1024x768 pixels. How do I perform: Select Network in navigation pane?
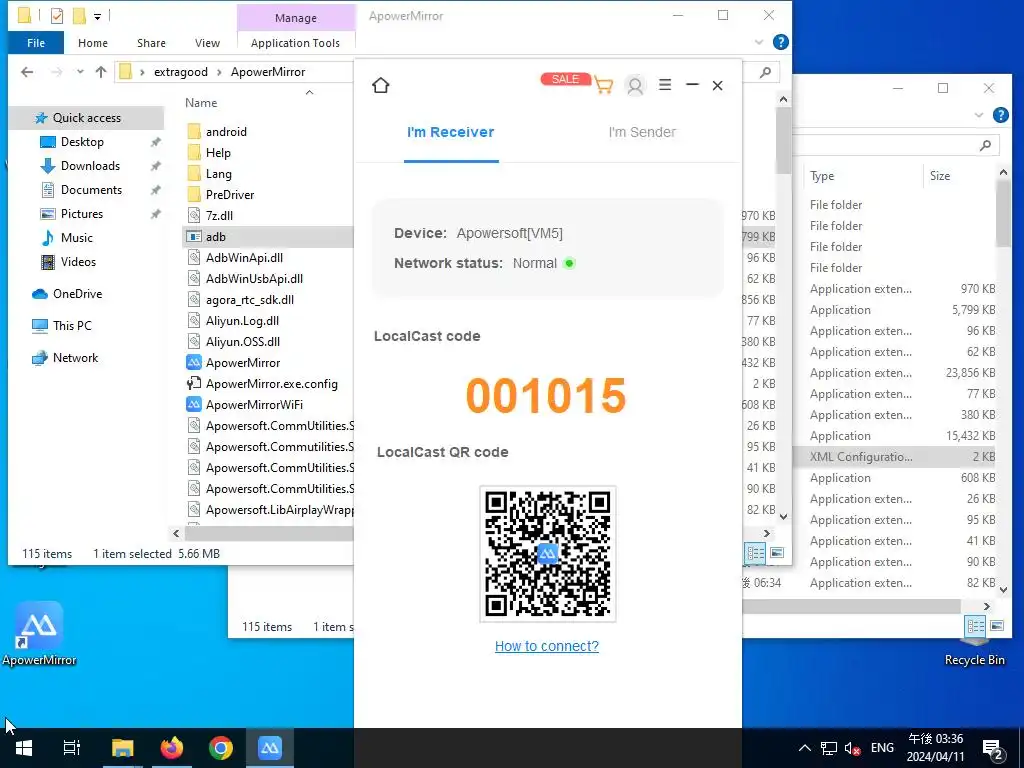coord(75,358)
